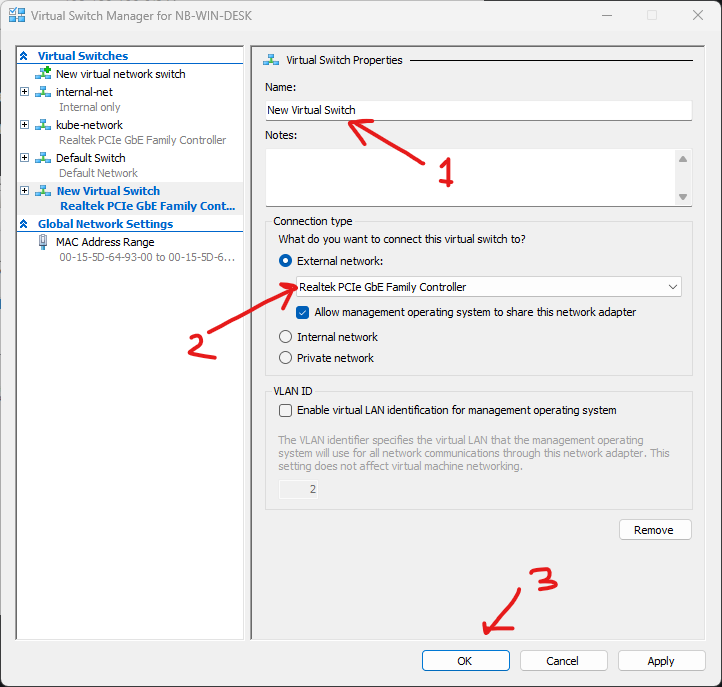Viewport: 722px width, 687px height.
Task: Collapse the Global Network Settings section
Action: (24, 224)
